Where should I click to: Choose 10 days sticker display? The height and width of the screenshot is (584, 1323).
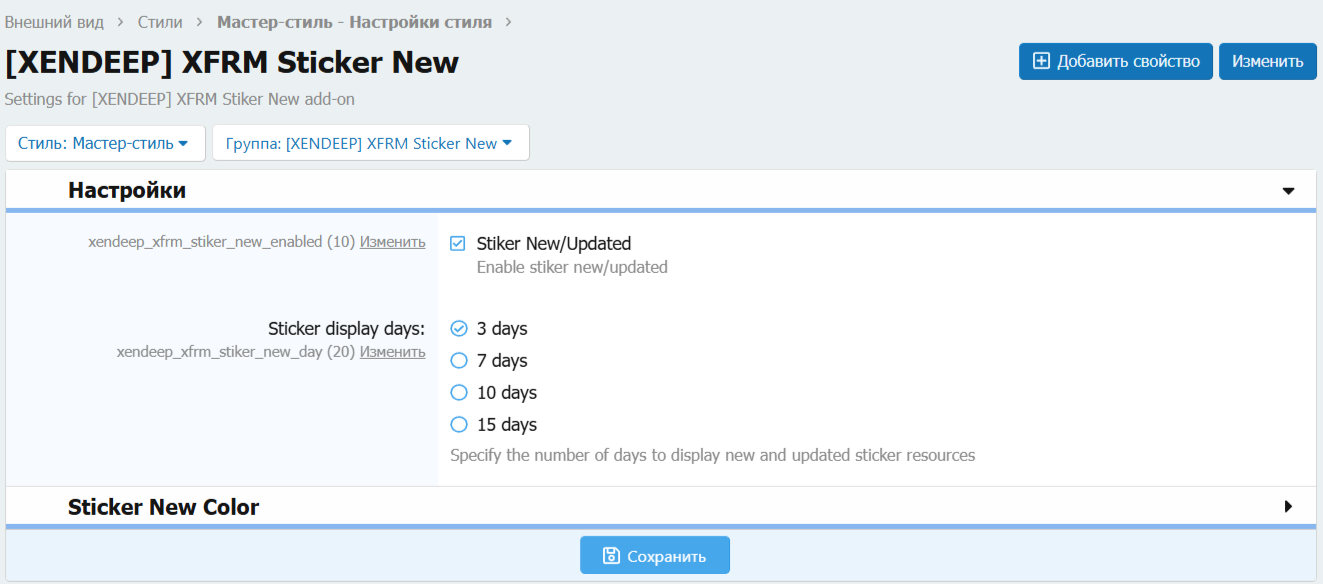(459, 393)
